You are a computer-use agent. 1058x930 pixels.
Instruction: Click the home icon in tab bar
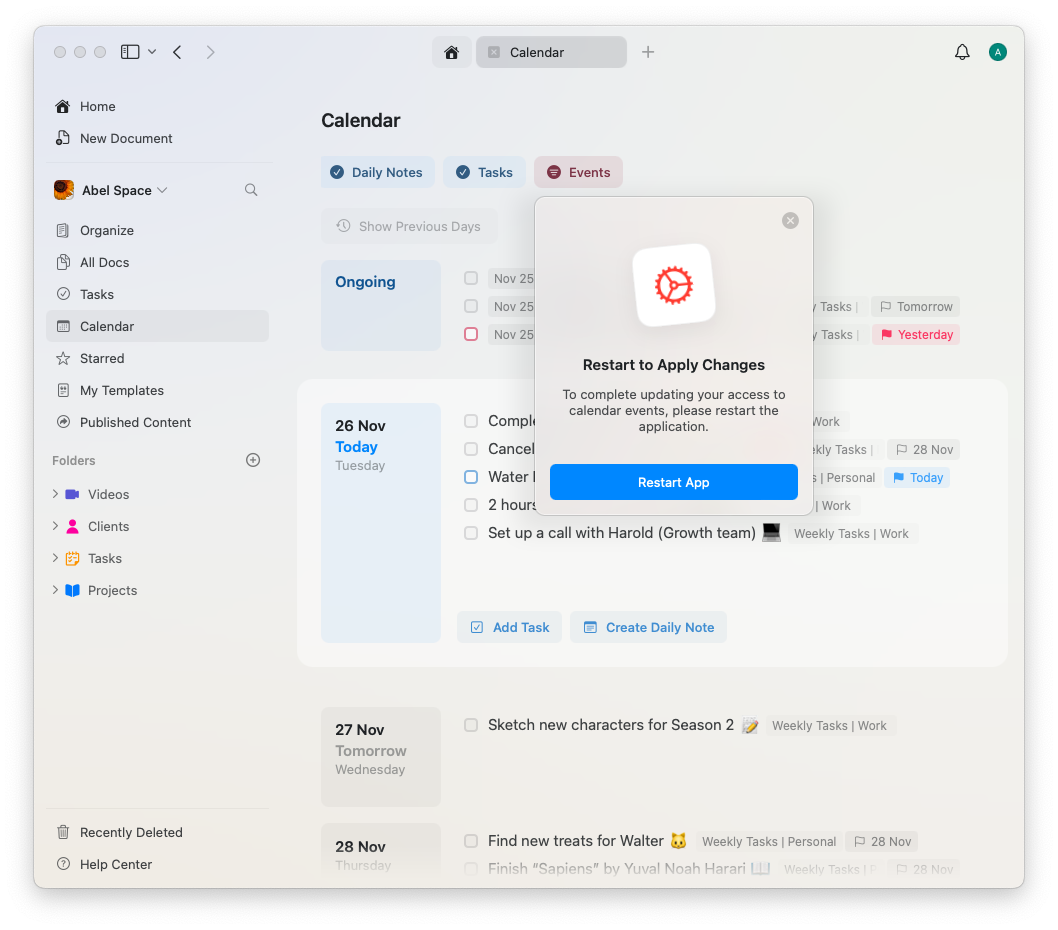tap(451, 51)
